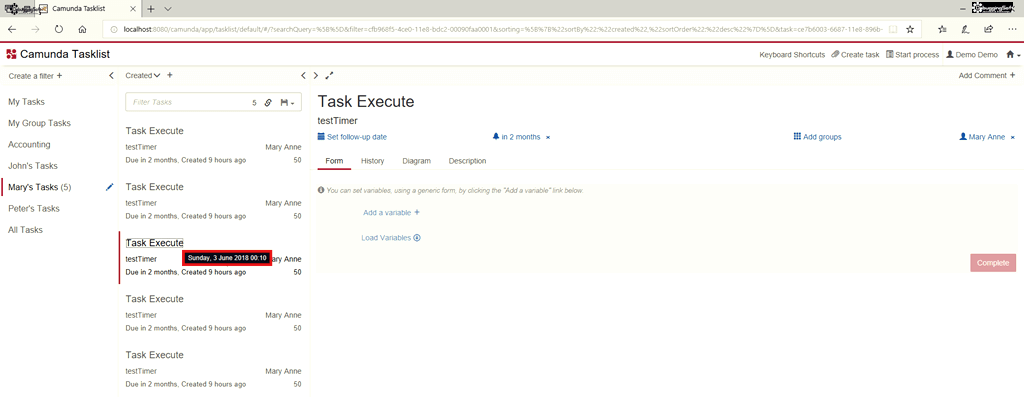Maximize the task view with the arrows icon

[x=329, y=76]
